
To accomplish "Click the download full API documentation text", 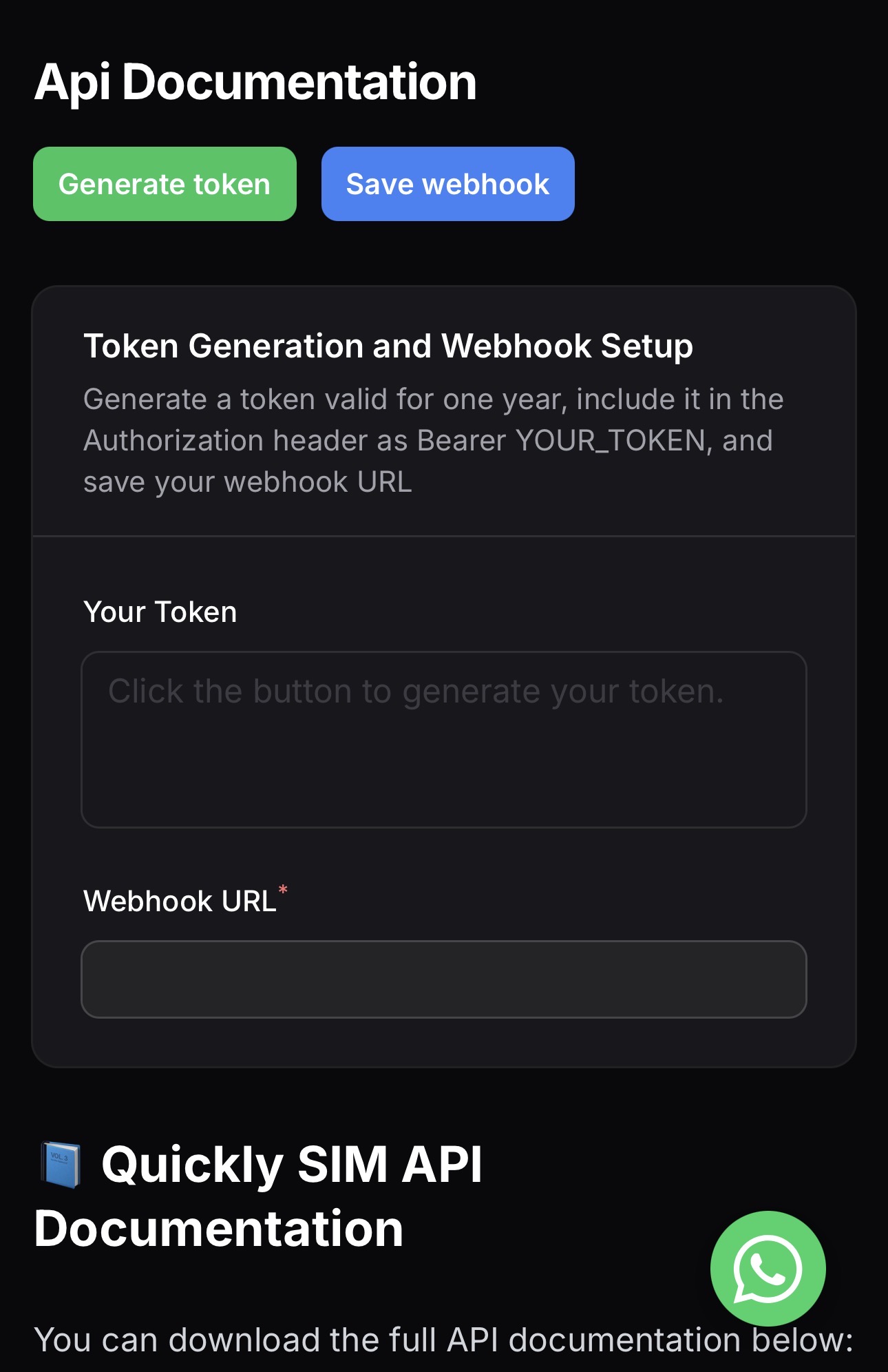I will click(x=443, y=1340).
